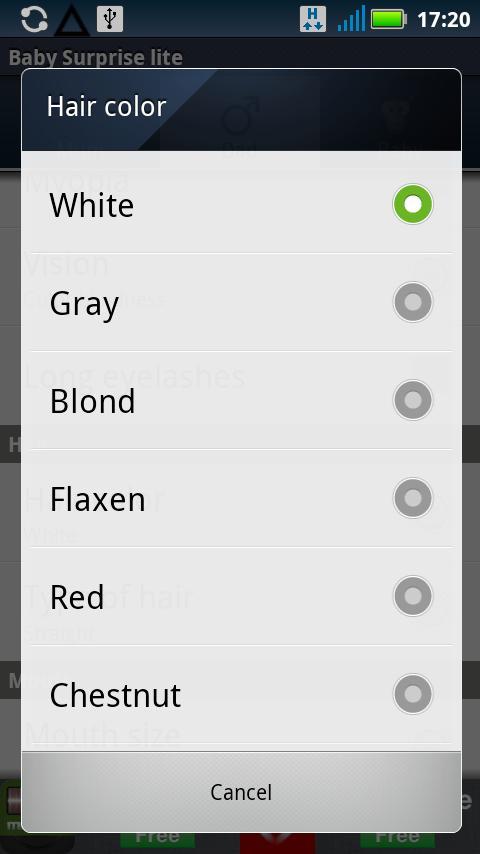The width and height of the screenshot is (480, 854).
Task: Tap the H data network icon
Action: click(x=313, y=19)
